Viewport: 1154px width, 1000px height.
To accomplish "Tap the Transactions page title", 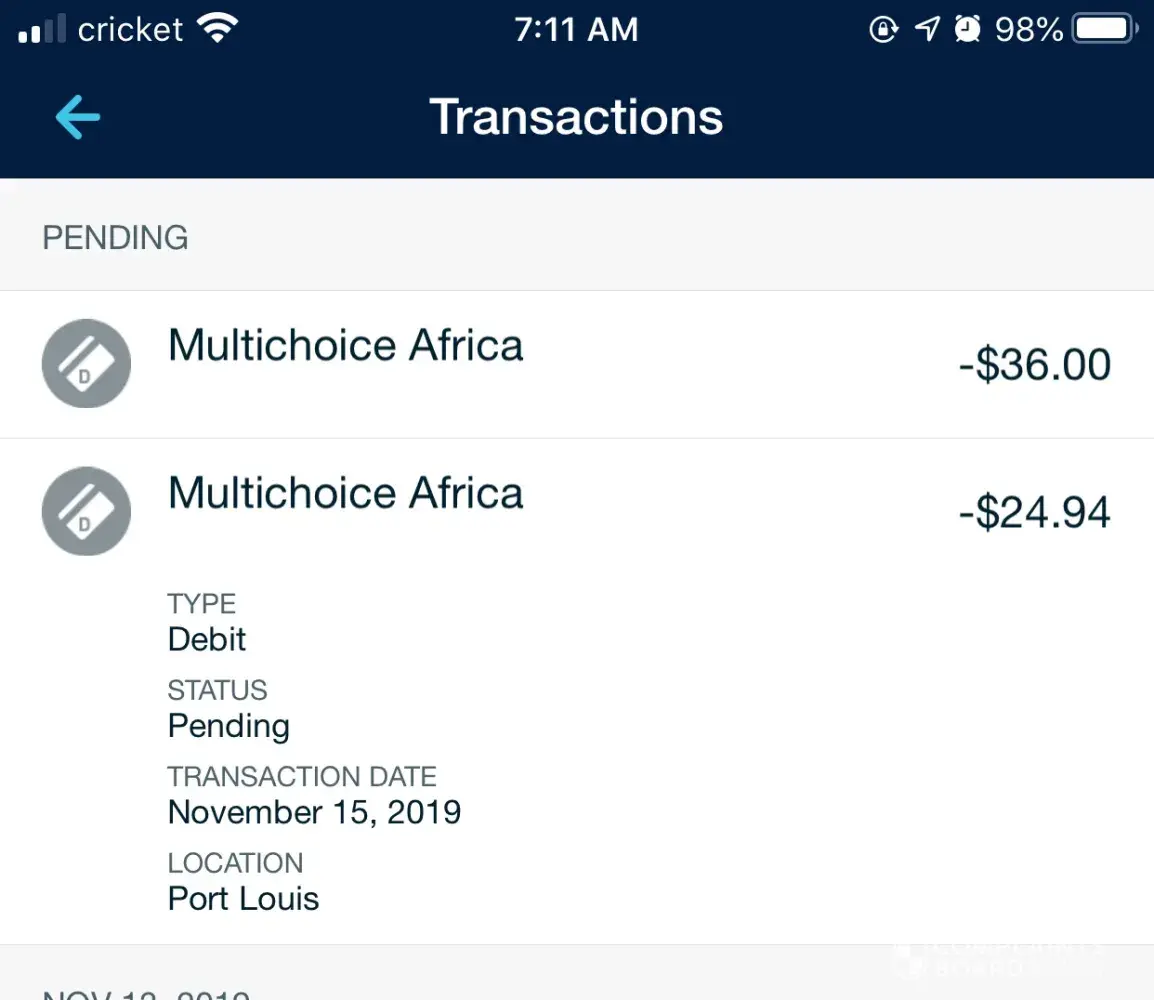I will [x=576, y=117].
